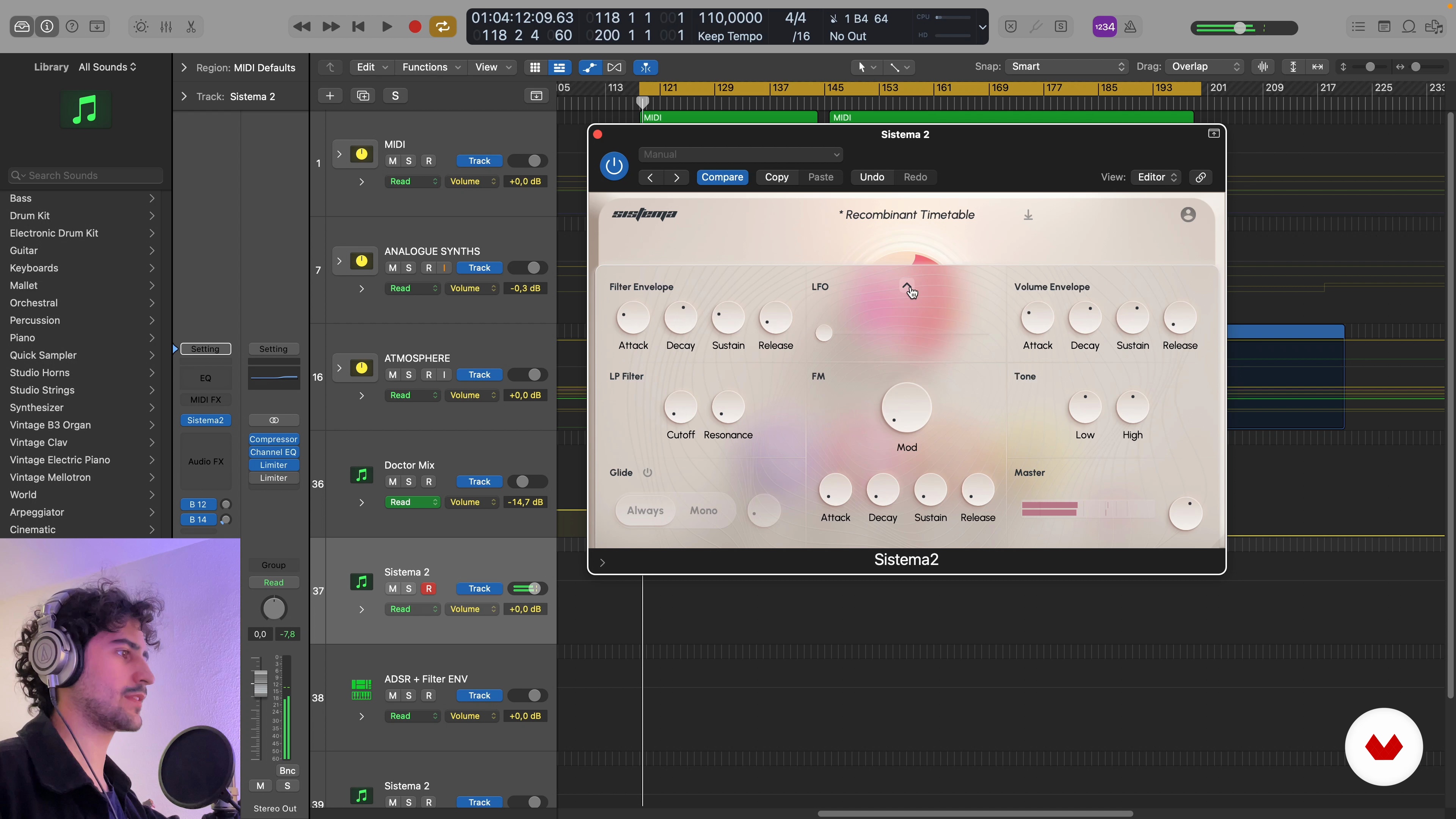Click the plugin Copy button
This screenshot has height=819, width=1456.
click(777, 177)
